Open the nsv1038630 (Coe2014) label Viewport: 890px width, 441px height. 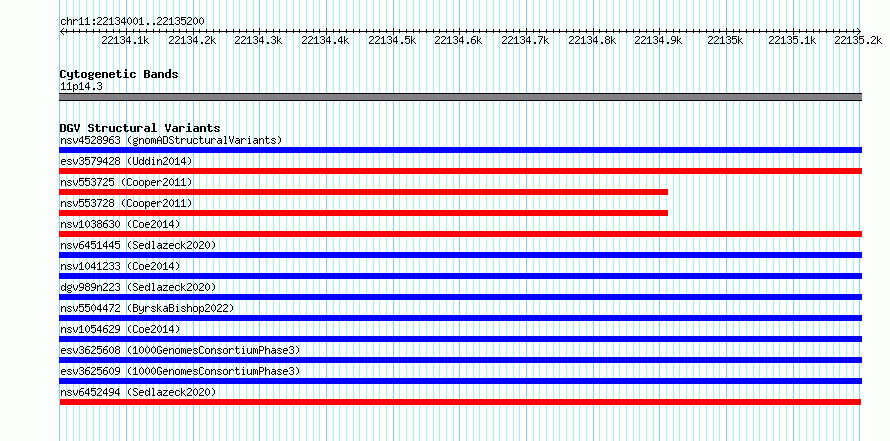(120, 224)
